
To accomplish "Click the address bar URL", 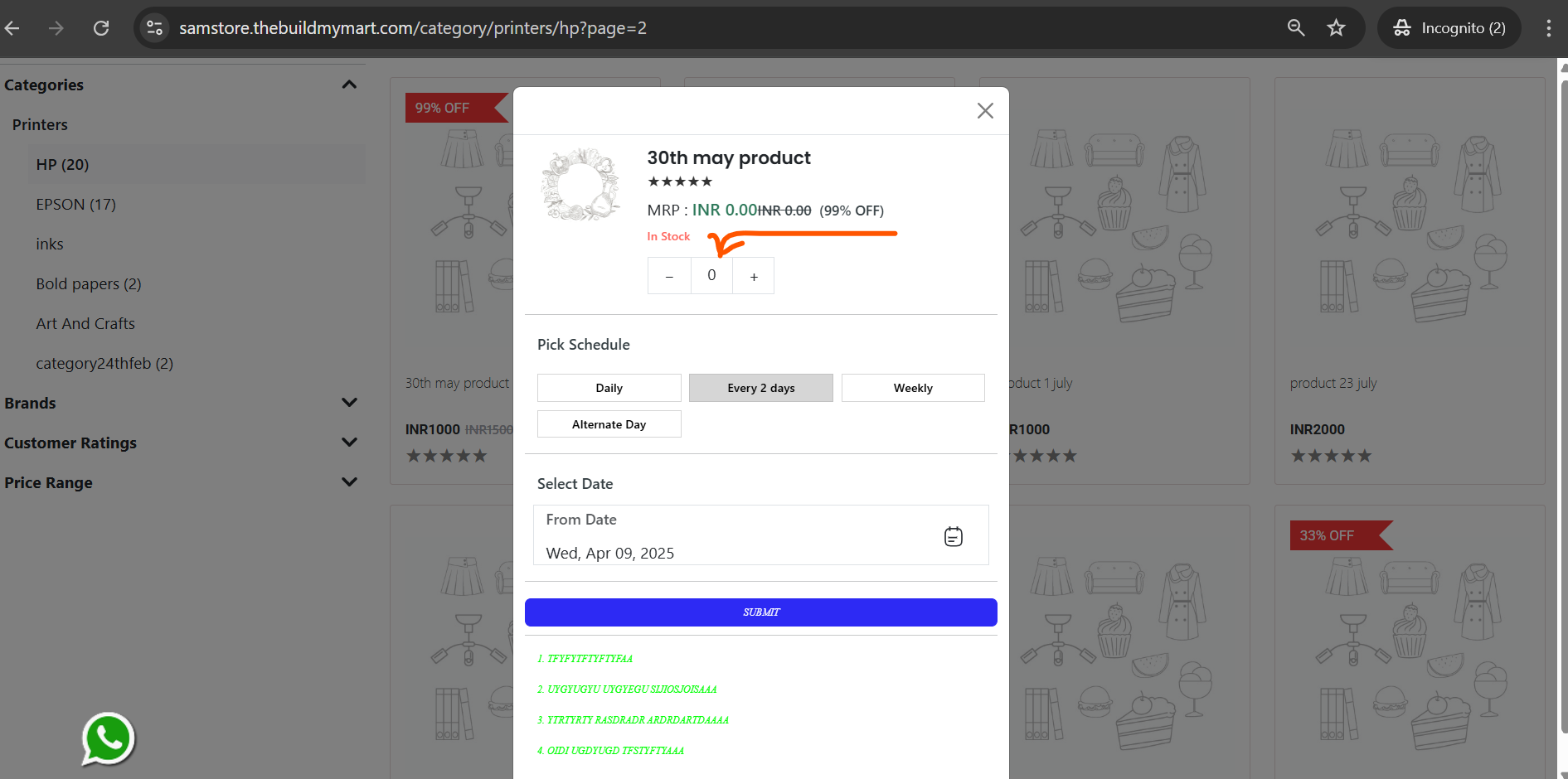I will [x=413, y=28].
